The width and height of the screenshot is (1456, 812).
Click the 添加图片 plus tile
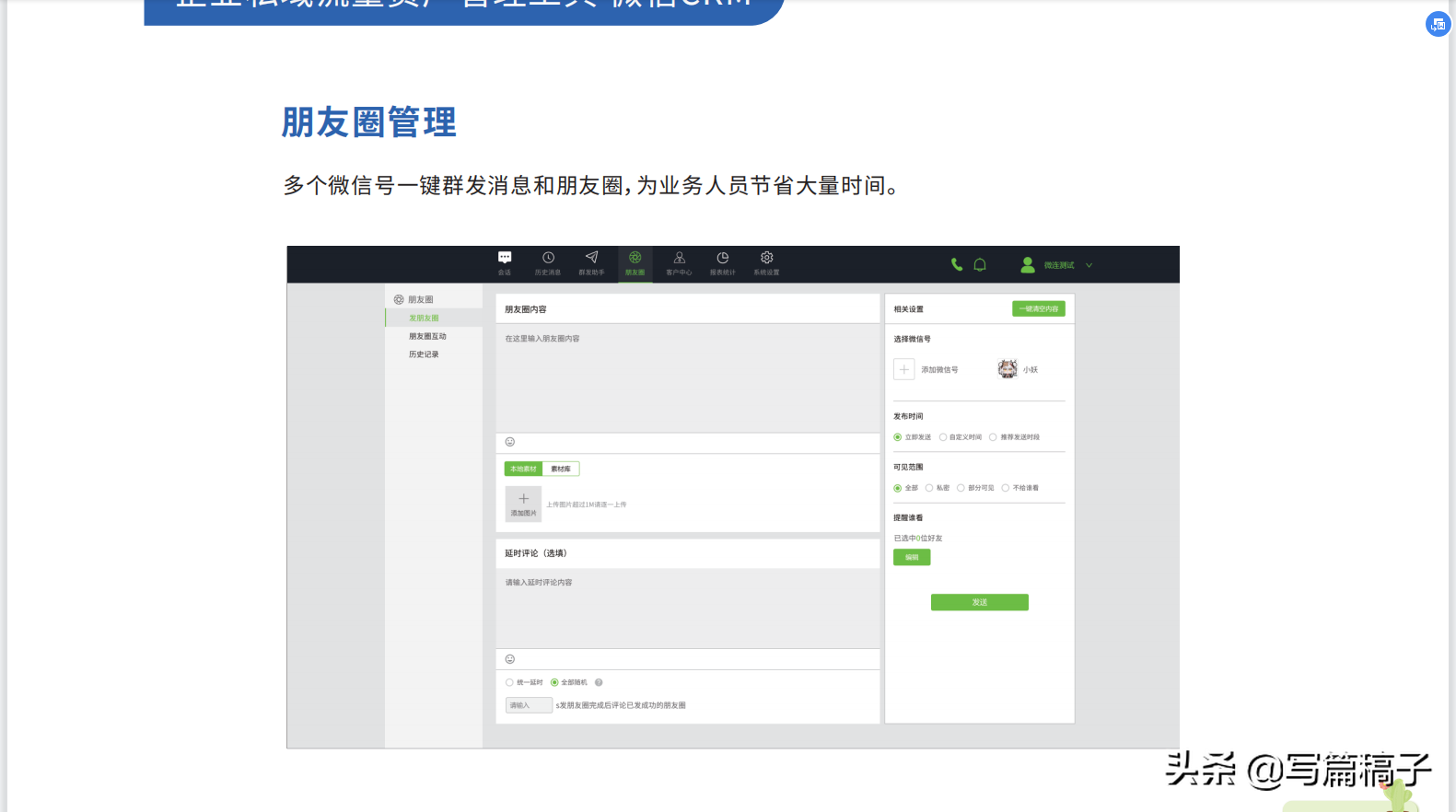pos(523,504)
